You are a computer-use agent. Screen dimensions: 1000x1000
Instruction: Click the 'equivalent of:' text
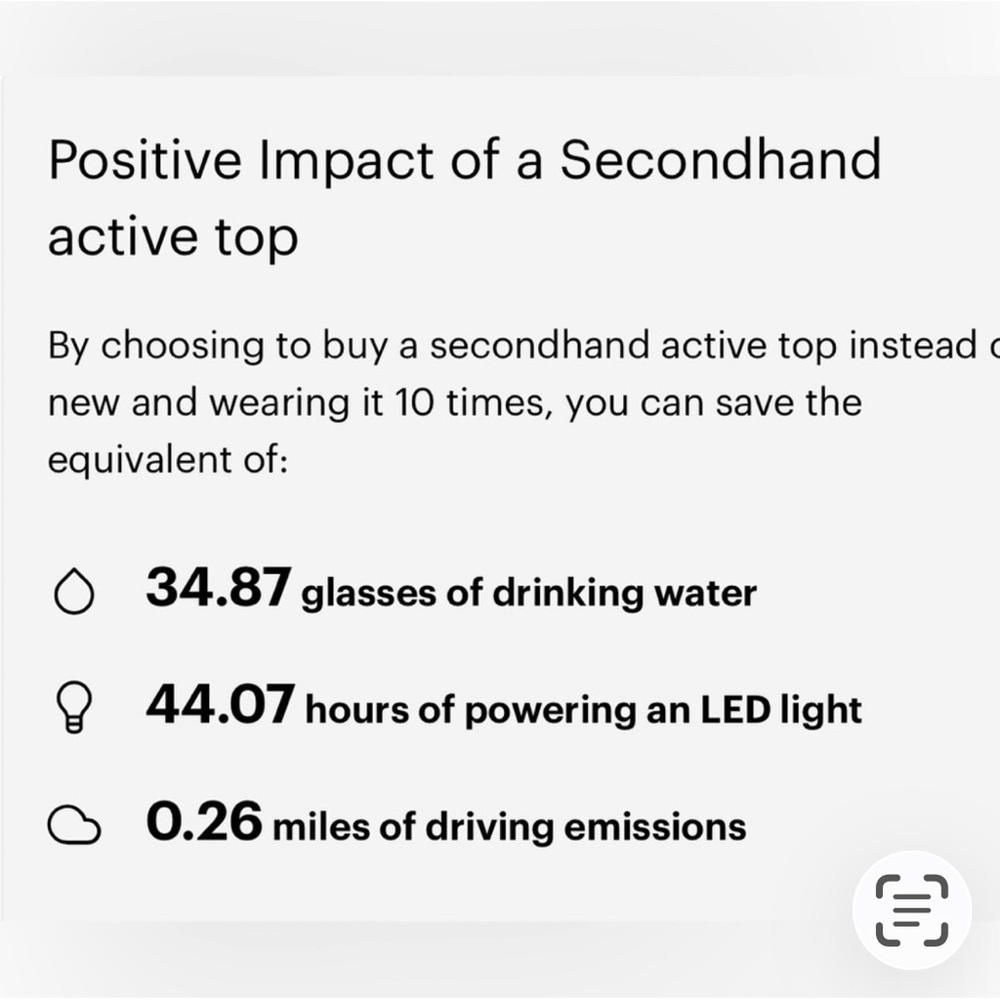168,460
